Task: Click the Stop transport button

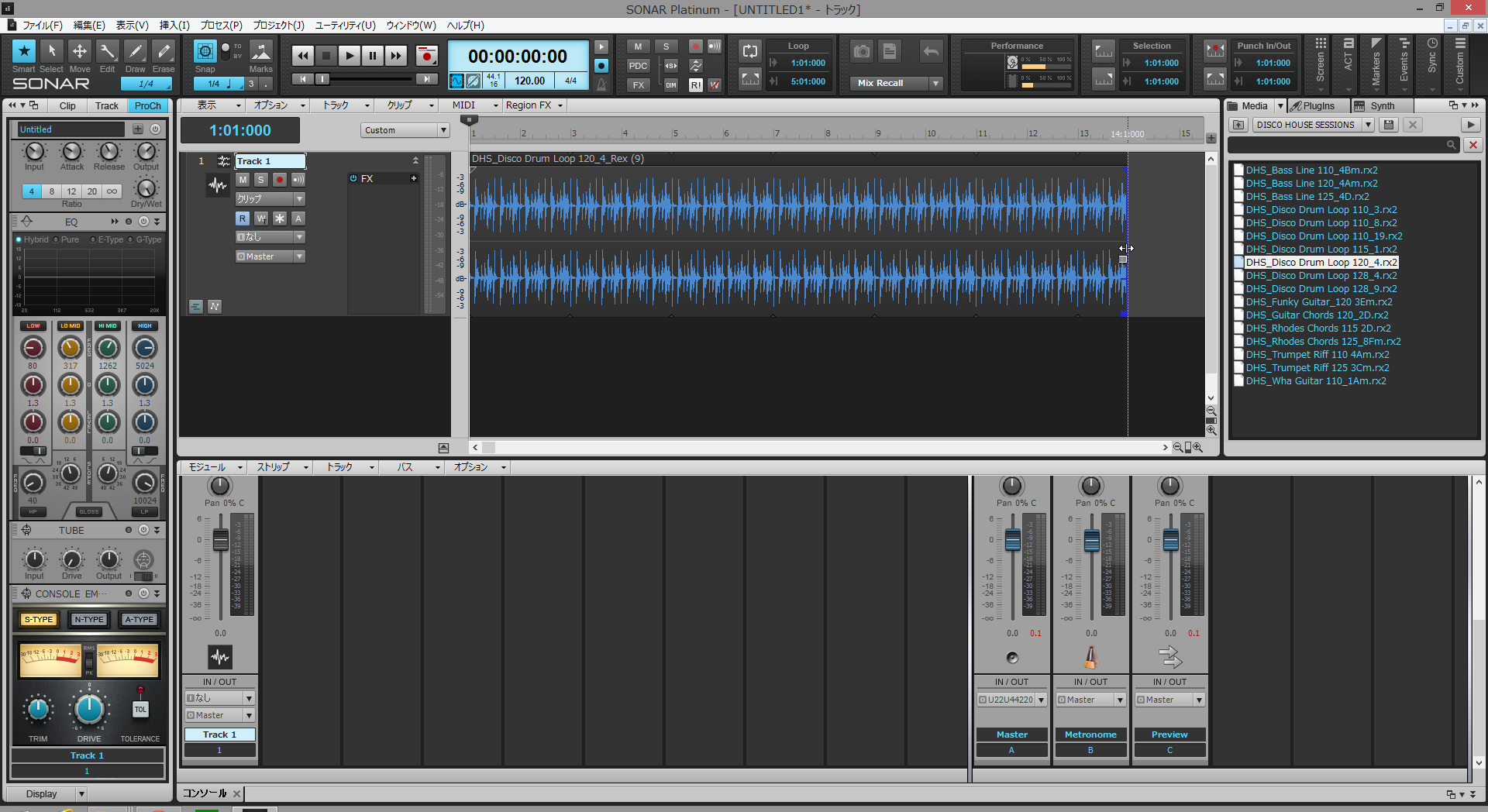Action: pyautogui.click(x=326, y=56)
